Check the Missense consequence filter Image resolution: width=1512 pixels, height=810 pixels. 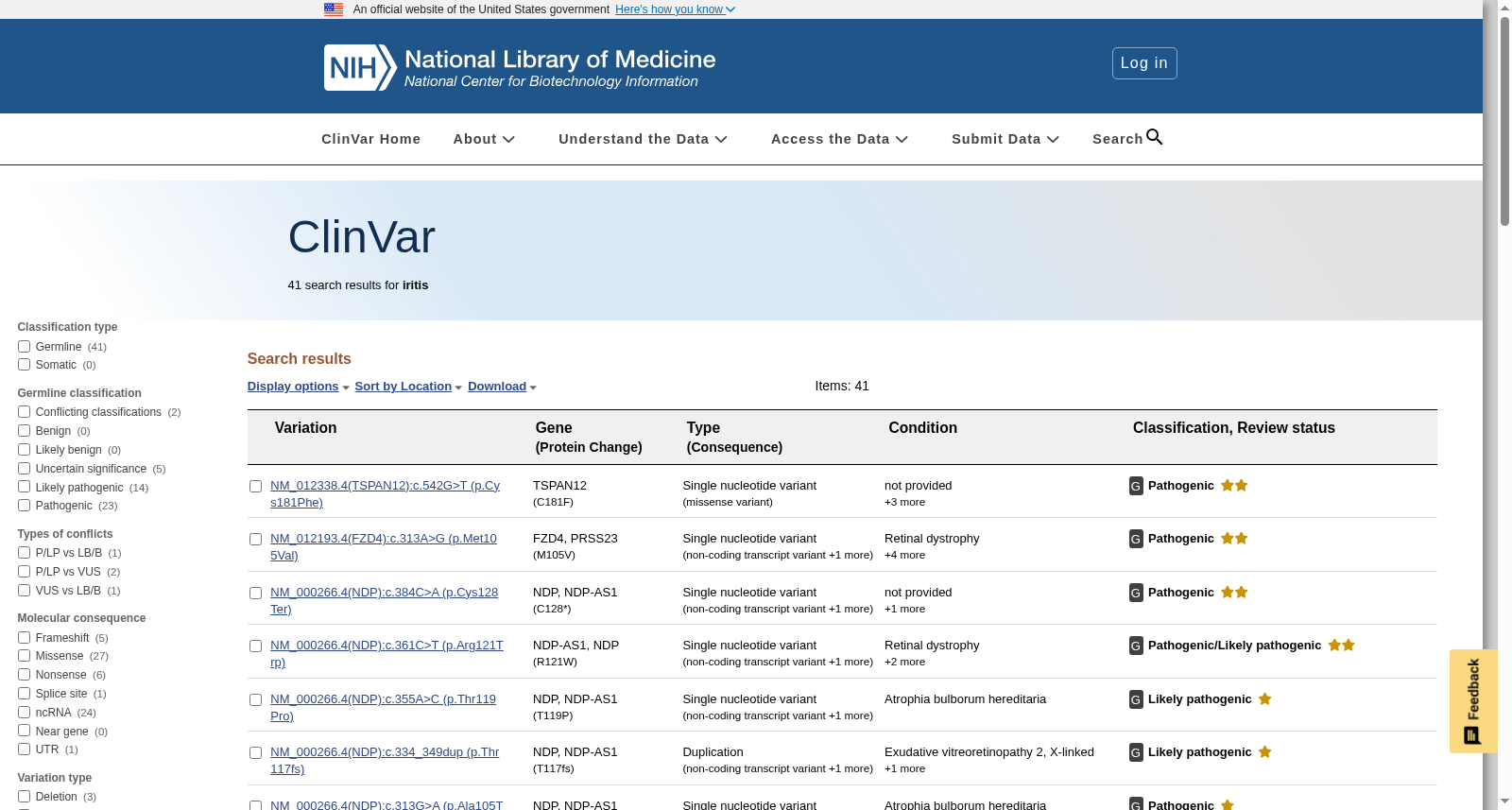point(24,655)
